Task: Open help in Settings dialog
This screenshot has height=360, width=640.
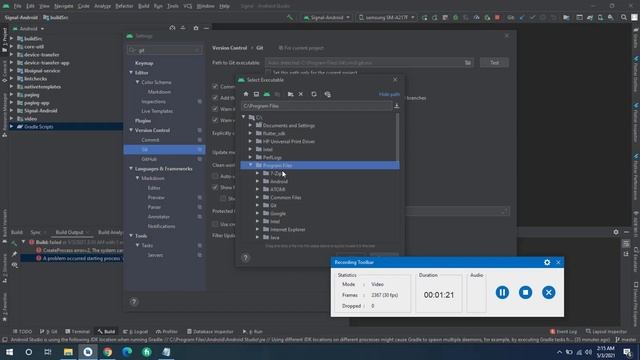Action: [x=133, y=302]
